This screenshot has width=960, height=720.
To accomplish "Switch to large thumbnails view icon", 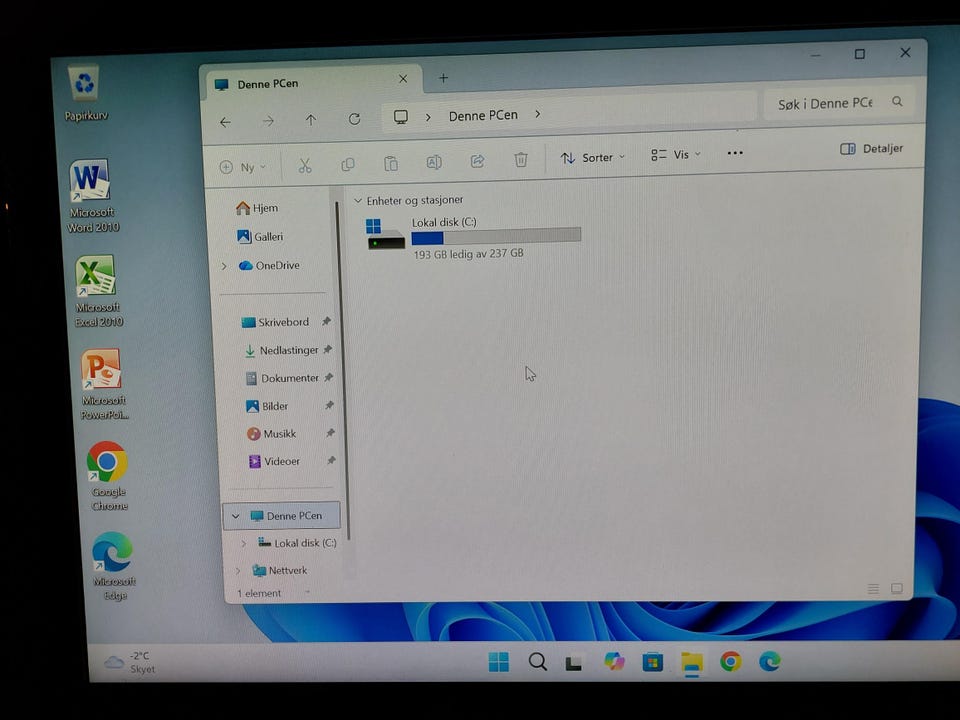I will pyautogui.click(x=897, y=588).
